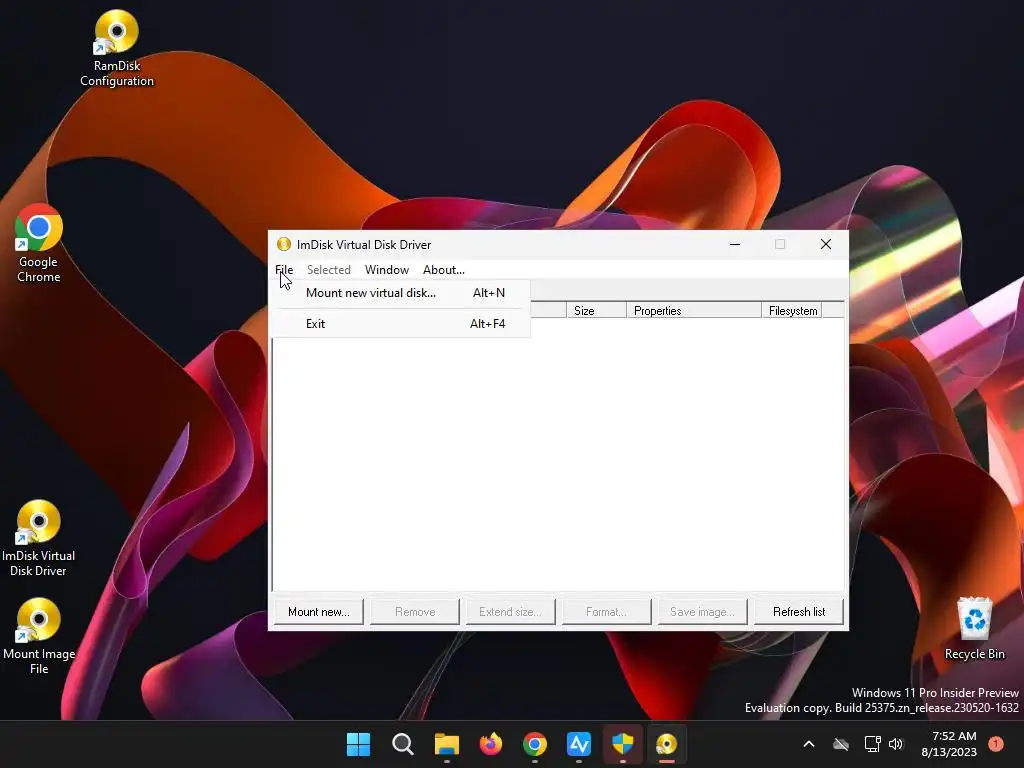Choose Exit from the File menu
This screenshot has height=768, width=1024.
402,323
